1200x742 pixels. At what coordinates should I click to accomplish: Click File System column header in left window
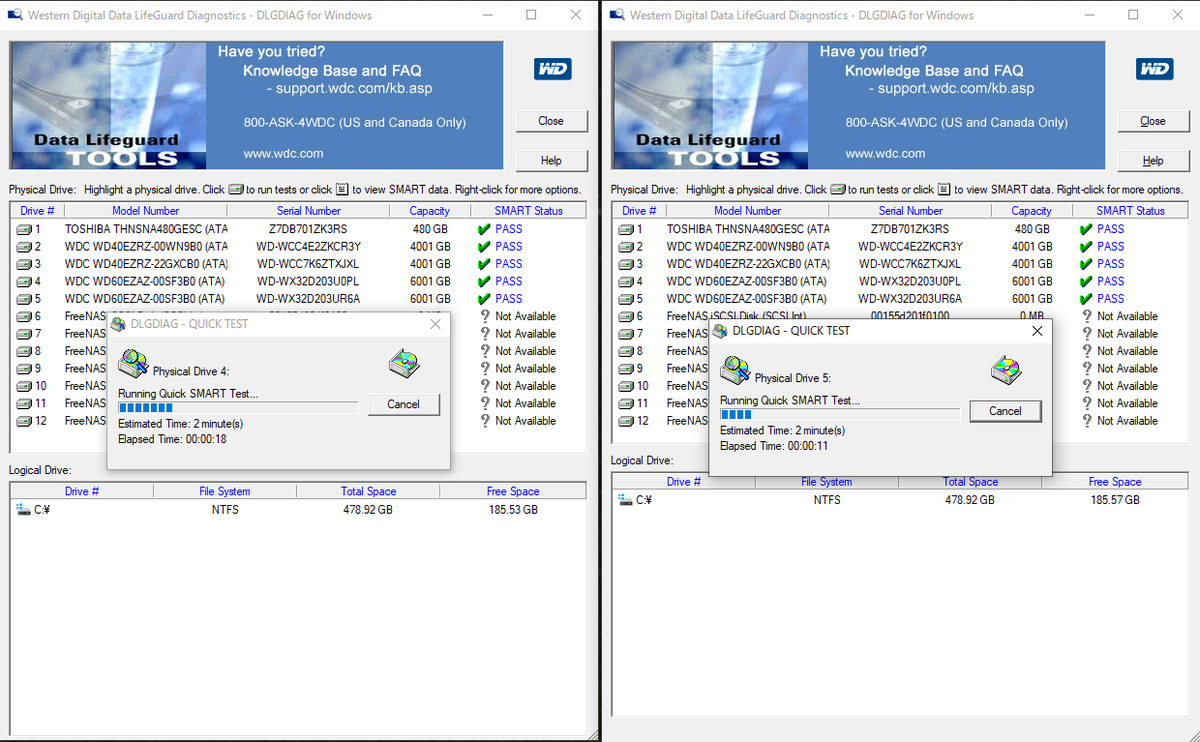coord(225,491)
